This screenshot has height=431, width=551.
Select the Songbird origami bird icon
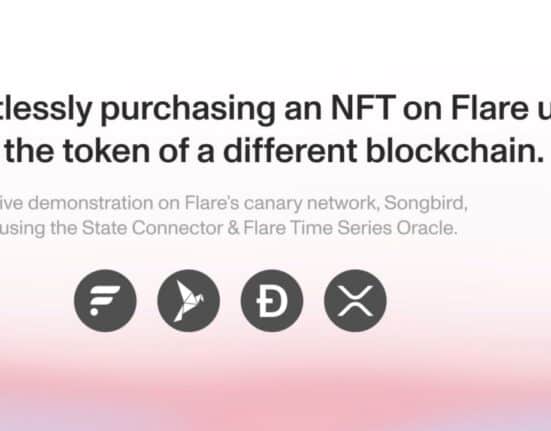[188, 301]
